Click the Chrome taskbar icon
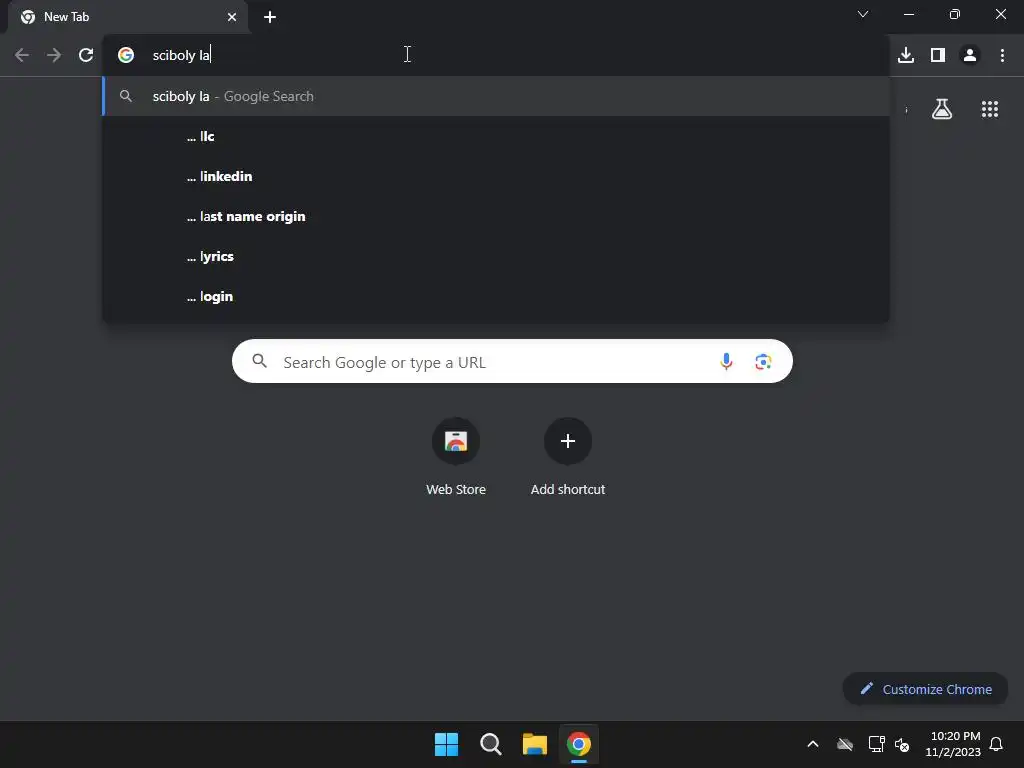This screenshot has width=1024, height=768. click(579, 744)
